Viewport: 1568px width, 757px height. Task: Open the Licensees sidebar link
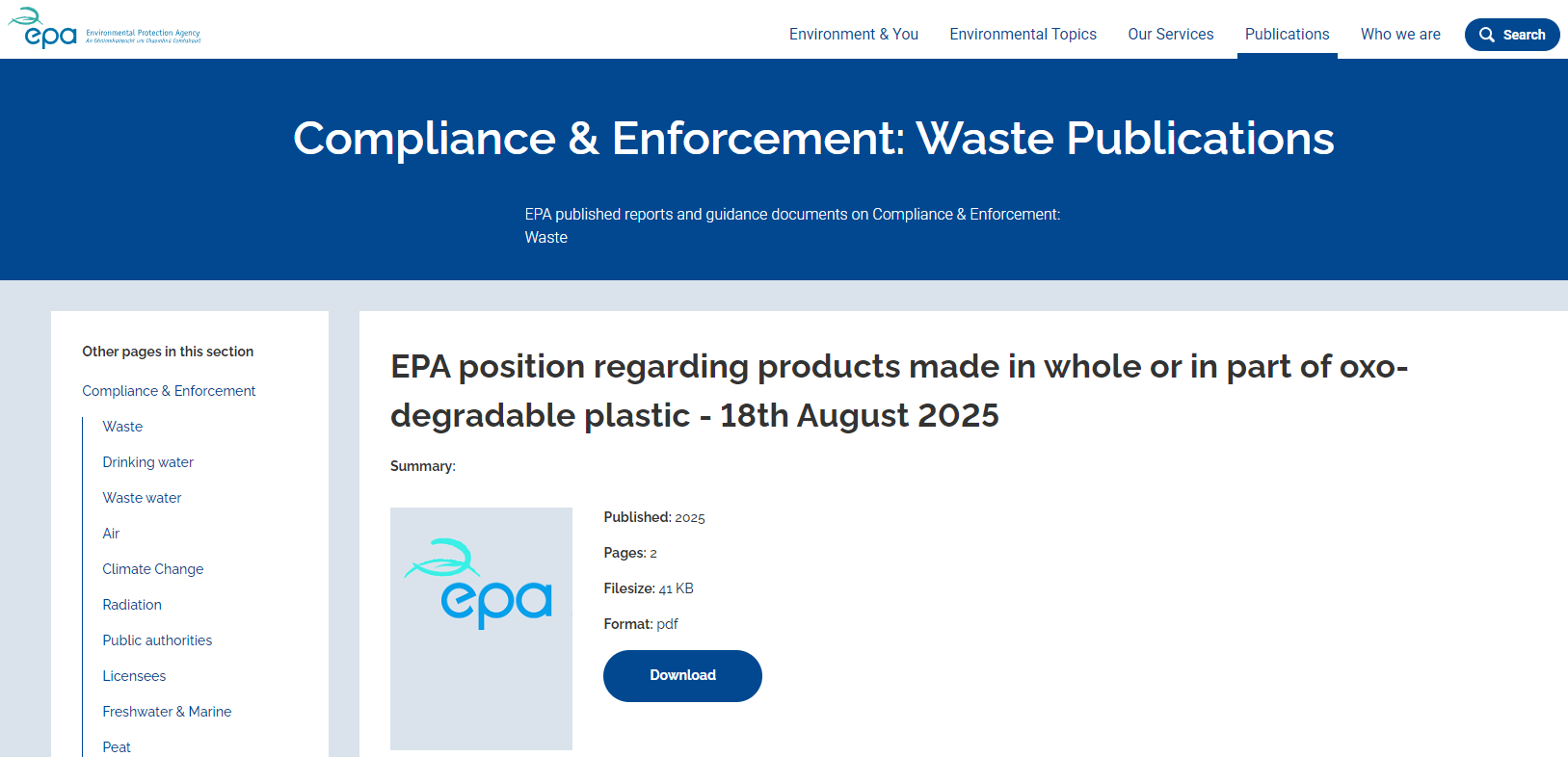click(x=134, y=676)
